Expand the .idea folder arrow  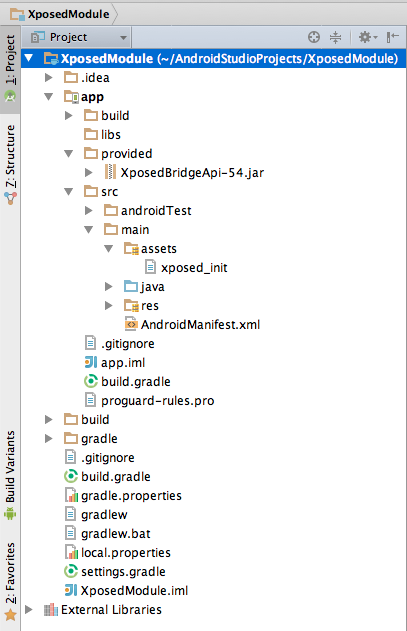pos(49,77)
